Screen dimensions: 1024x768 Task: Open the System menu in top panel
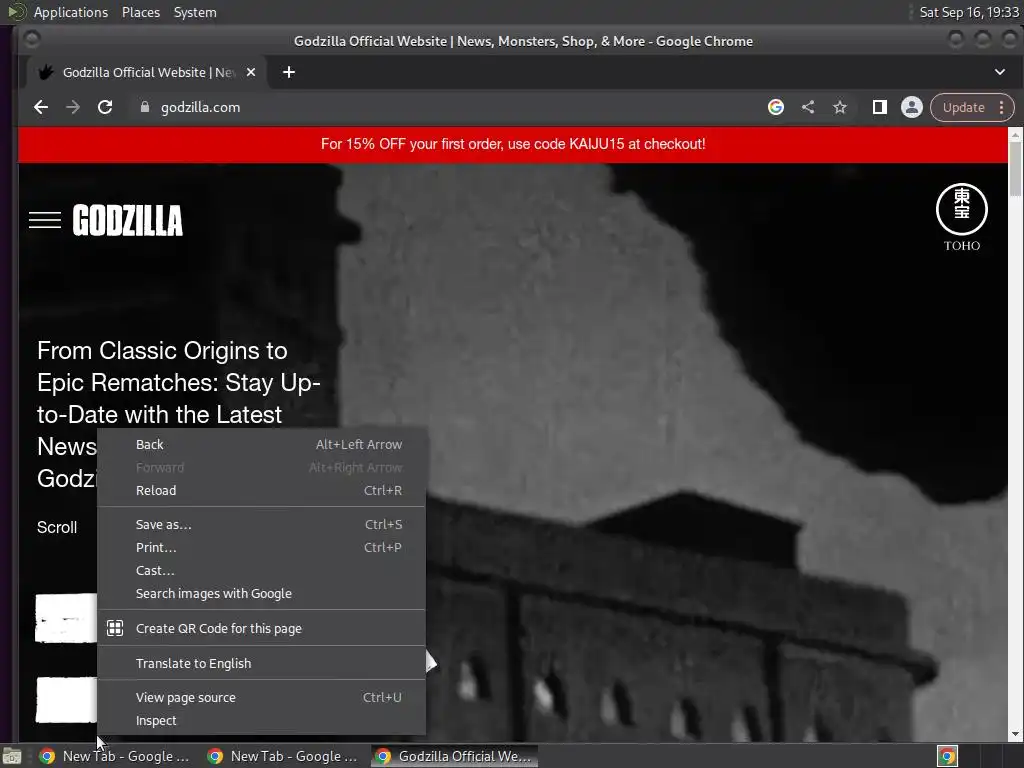(x=195, y=12)
